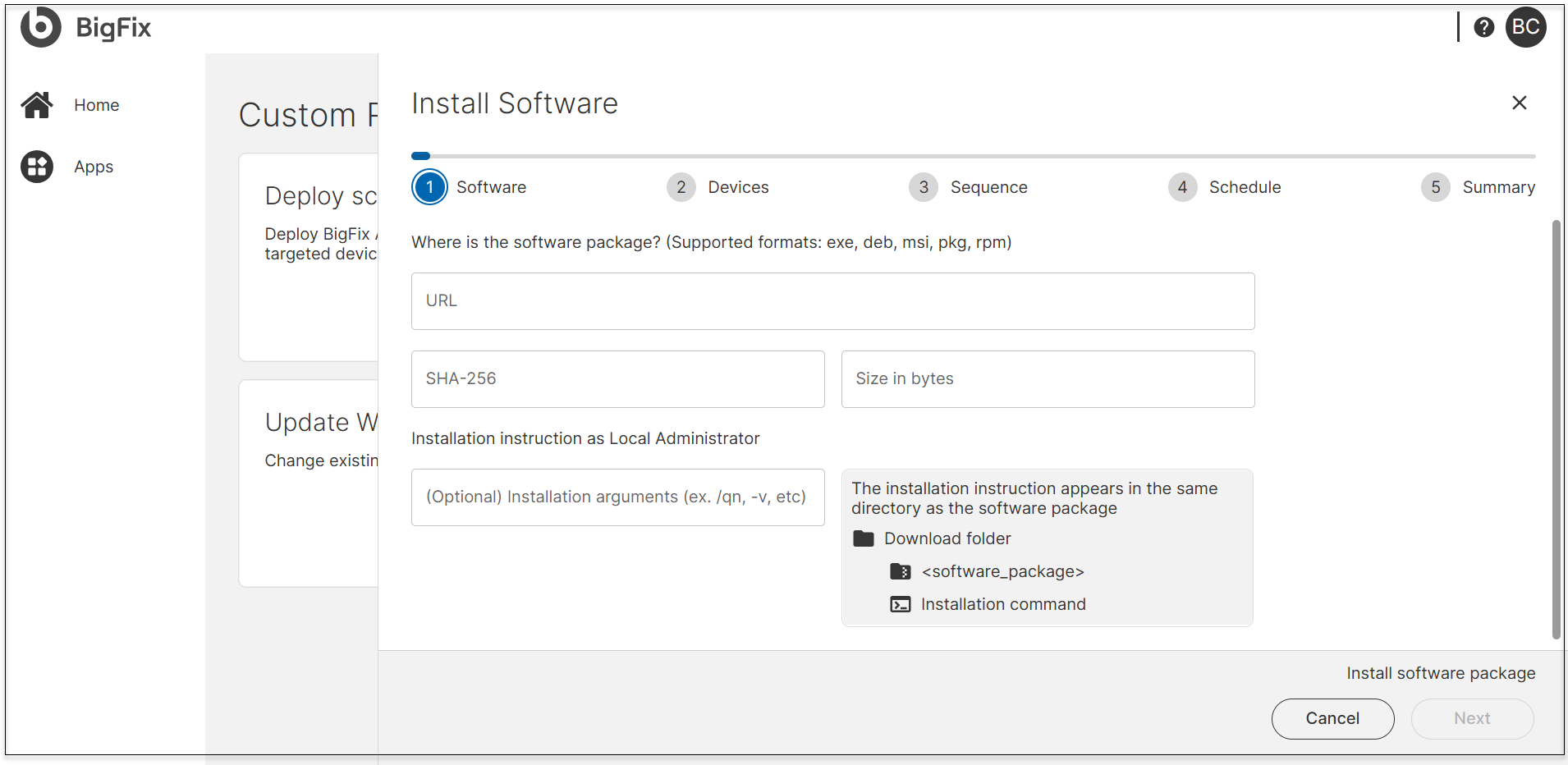
Task: Click inside the URL field
Action: 832,300
